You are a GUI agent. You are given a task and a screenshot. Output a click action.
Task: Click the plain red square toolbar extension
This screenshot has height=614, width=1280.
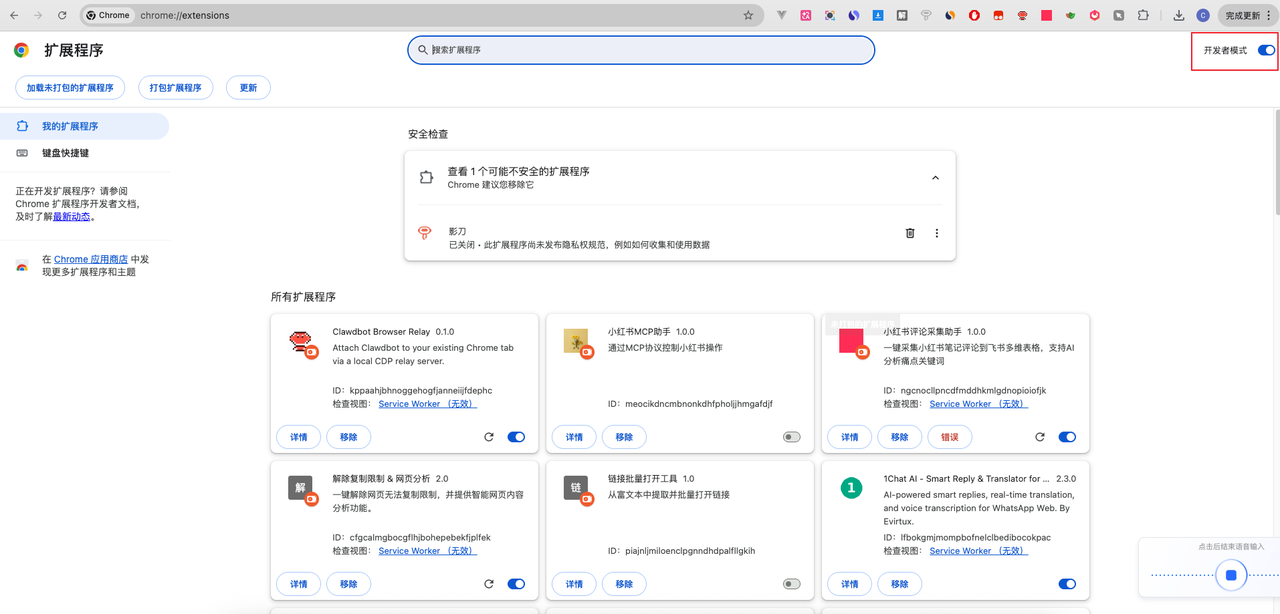[x=1046, y=15]
